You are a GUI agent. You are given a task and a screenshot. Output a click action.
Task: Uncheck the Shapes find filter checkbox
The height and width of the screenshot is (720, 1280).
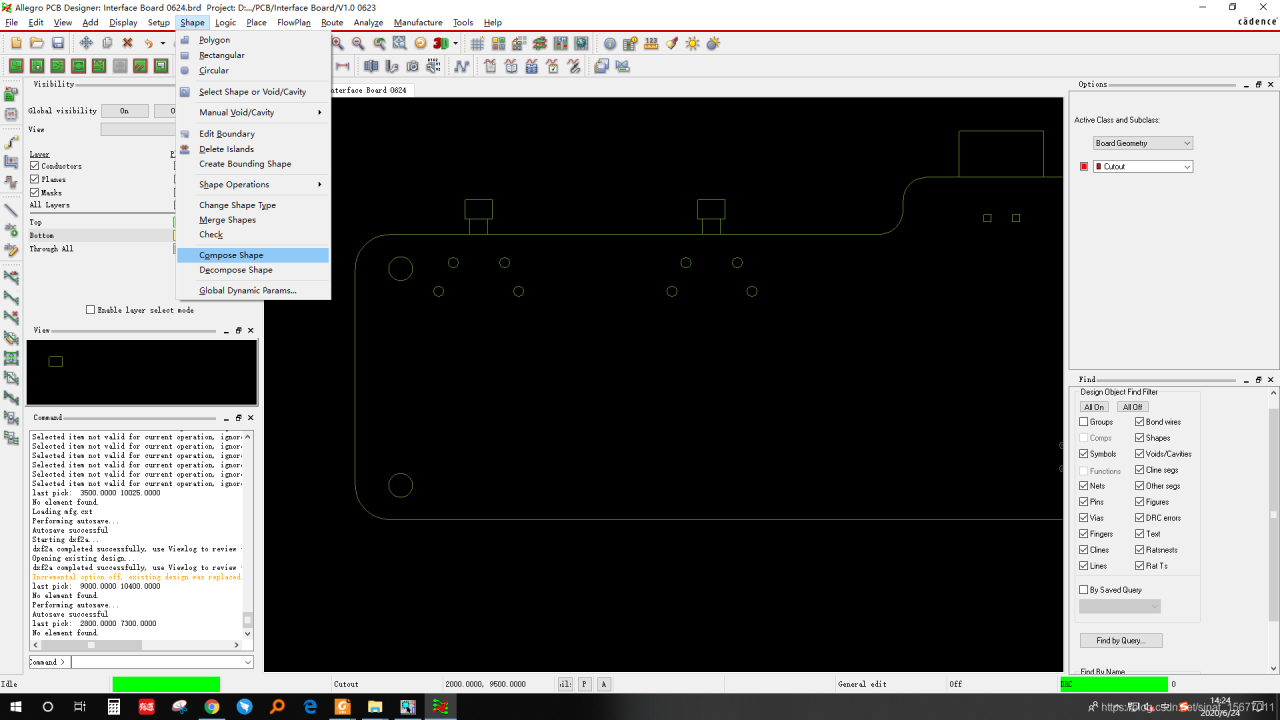pyautogui.click(x=1140, y=438)
